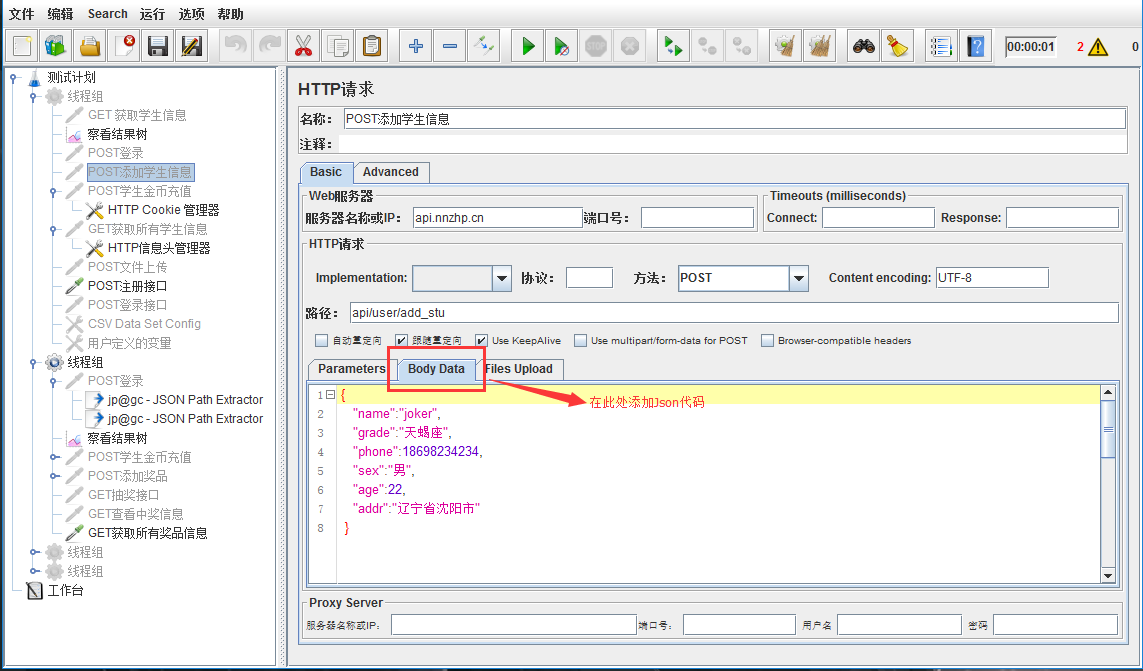1143x671 pixels.
Task: Enable Use multipart/form-data for POST checkbox
Action: pos(581,341)
